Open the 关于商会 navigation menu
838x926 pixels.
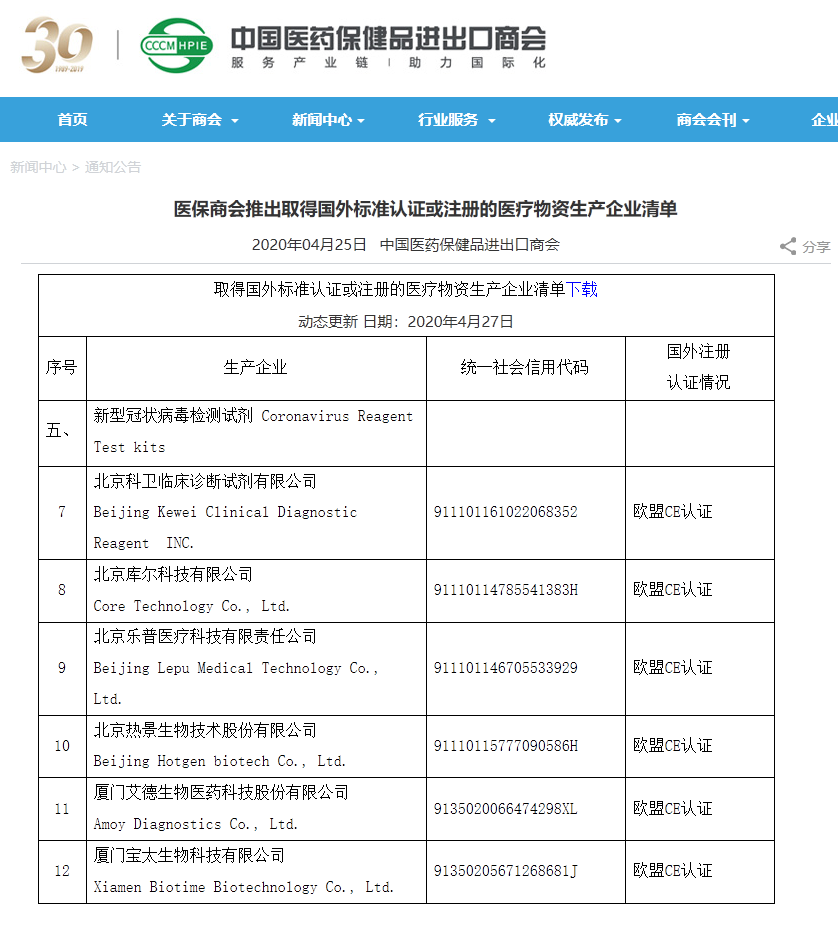pyautogui.click(x=192, y=119)
